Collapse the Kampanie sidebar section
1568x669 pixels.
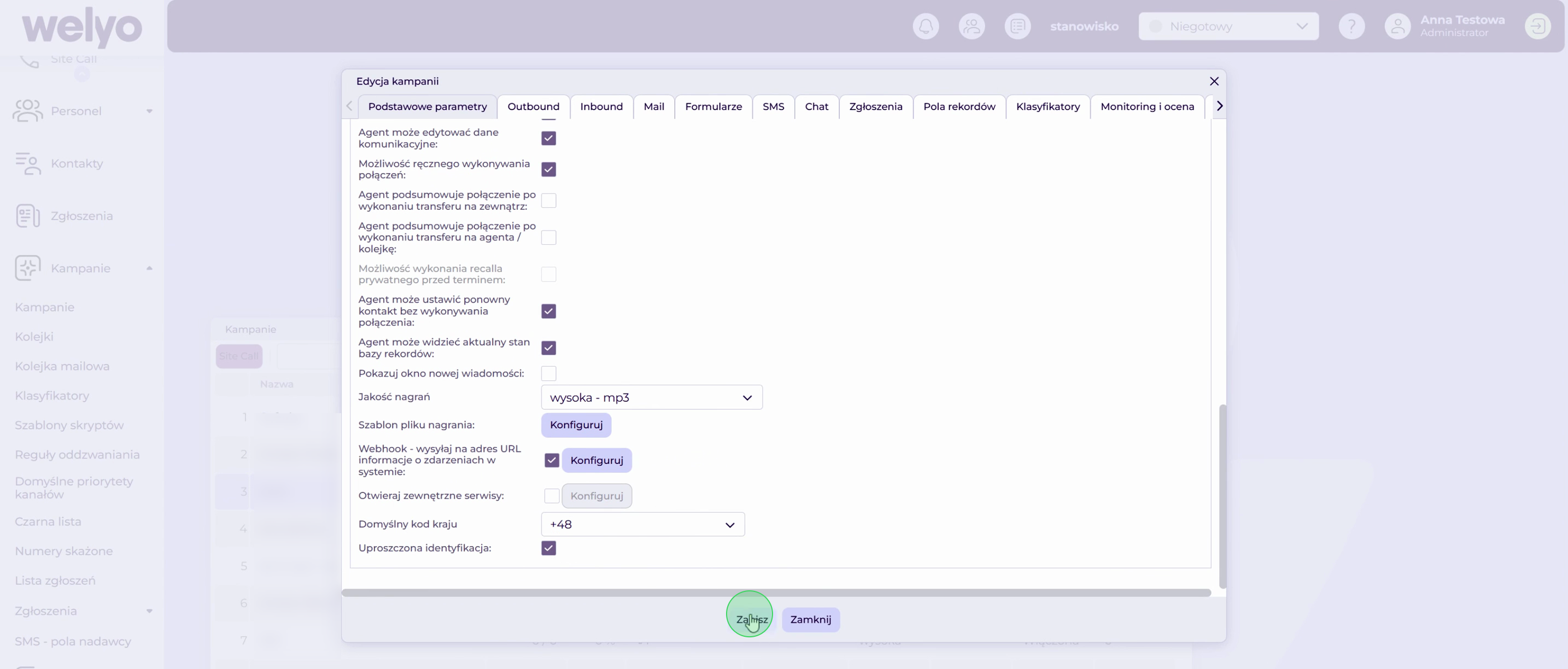(149, 268)
